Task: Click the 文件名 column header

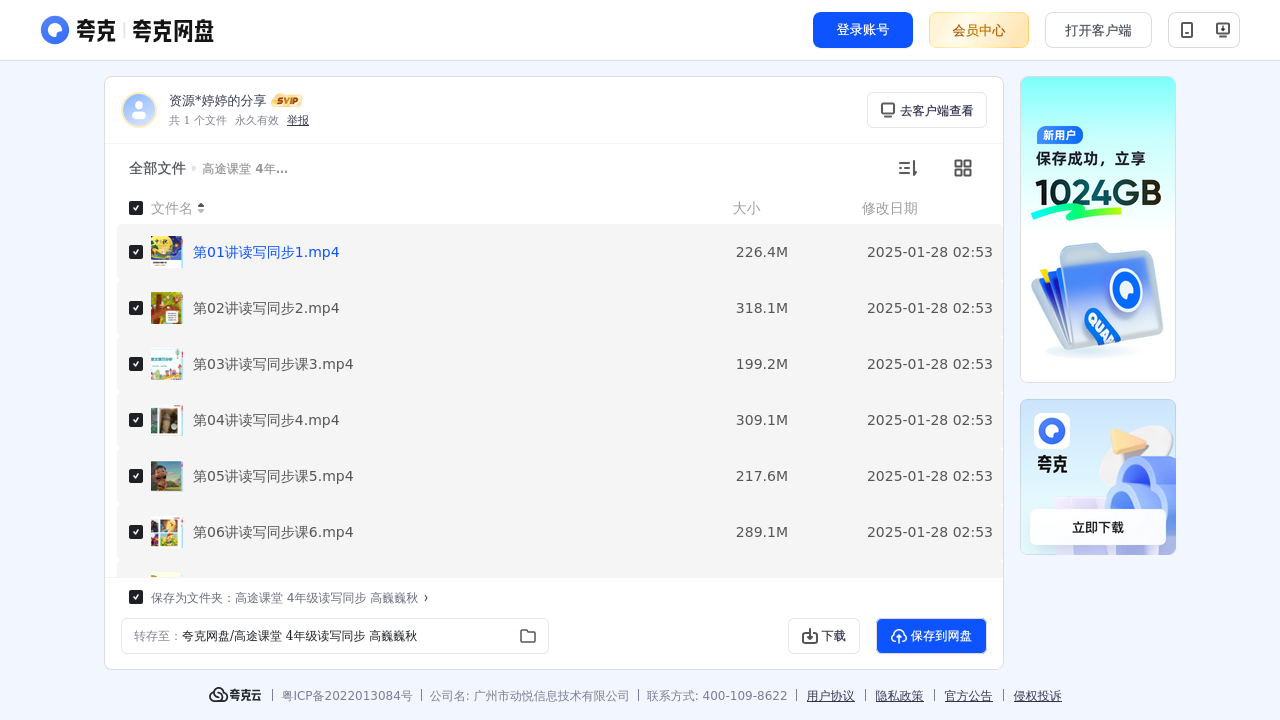Action: 172,208
